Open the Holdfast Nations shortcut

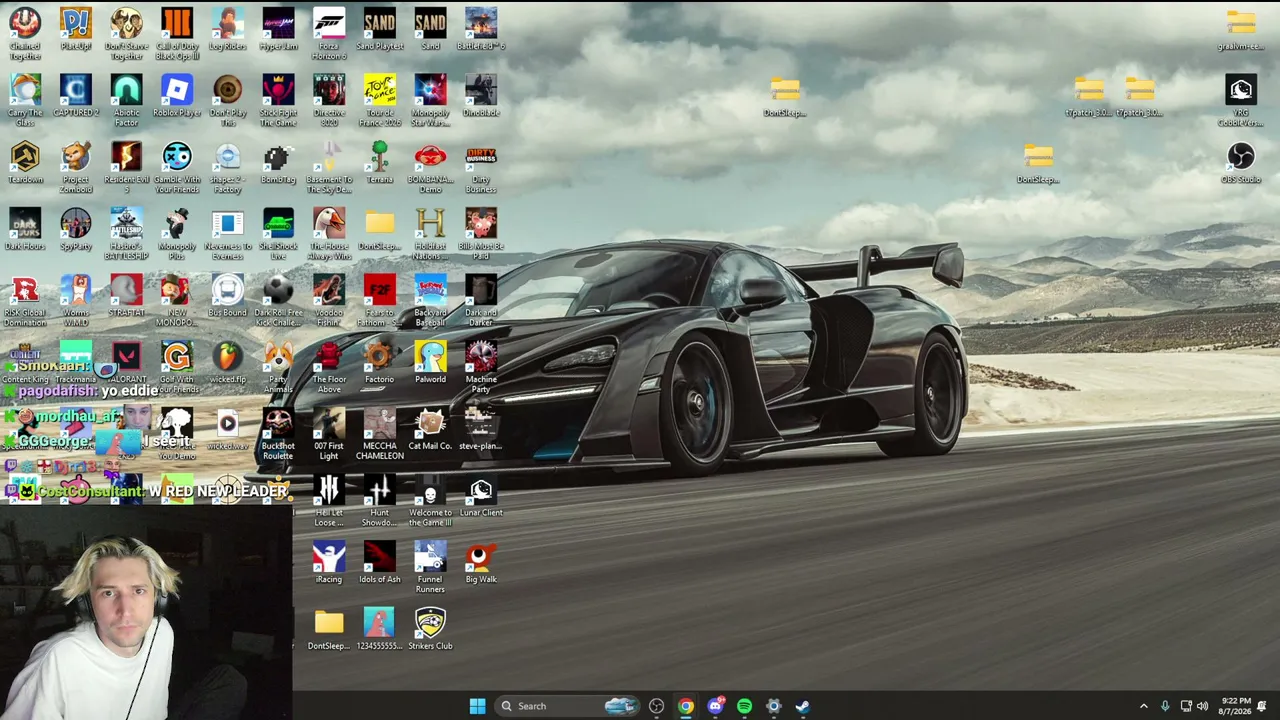430,233
